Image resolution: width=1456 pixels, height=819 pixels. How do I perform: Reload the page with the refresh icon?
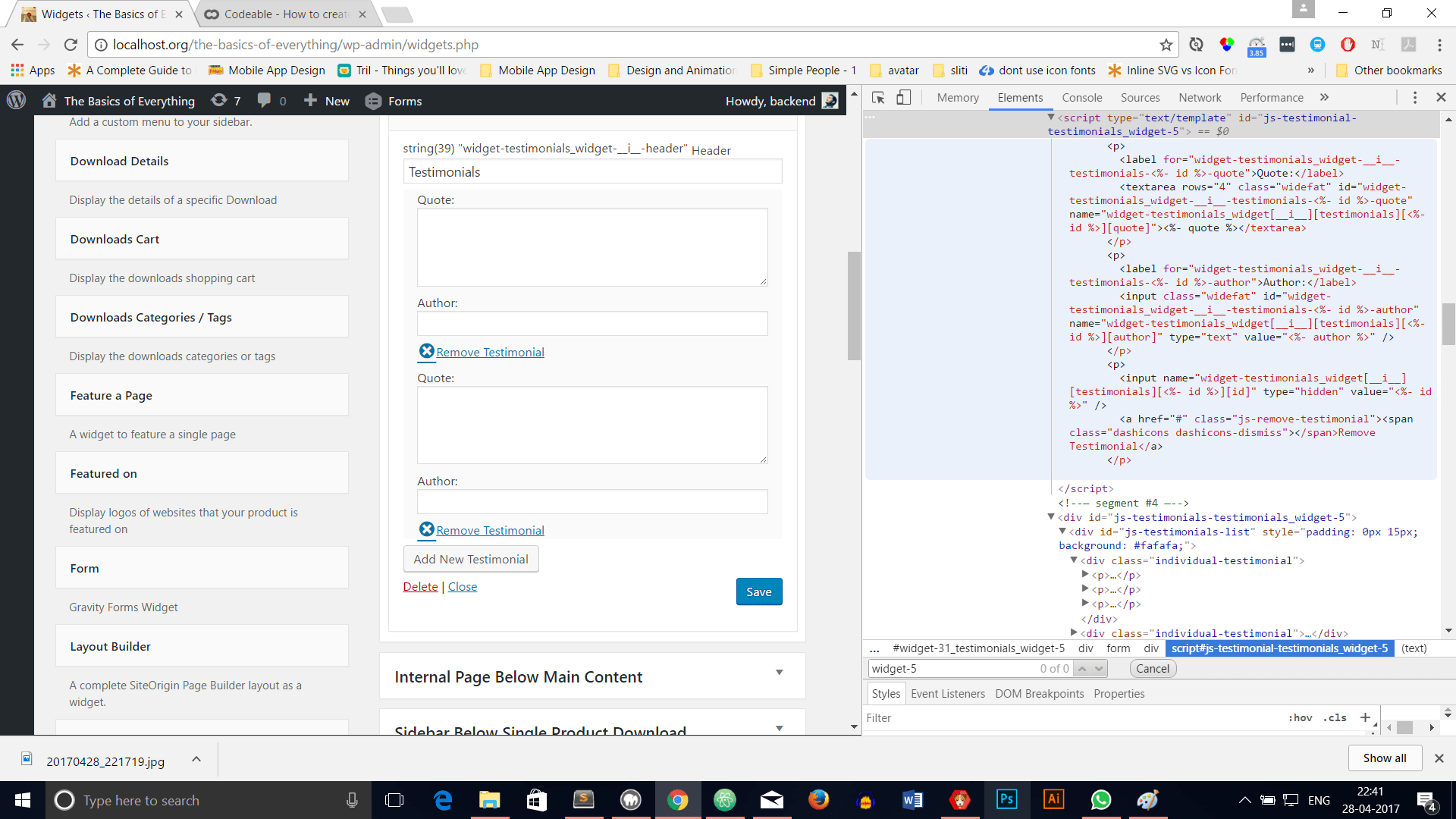(x=71, y=45)
